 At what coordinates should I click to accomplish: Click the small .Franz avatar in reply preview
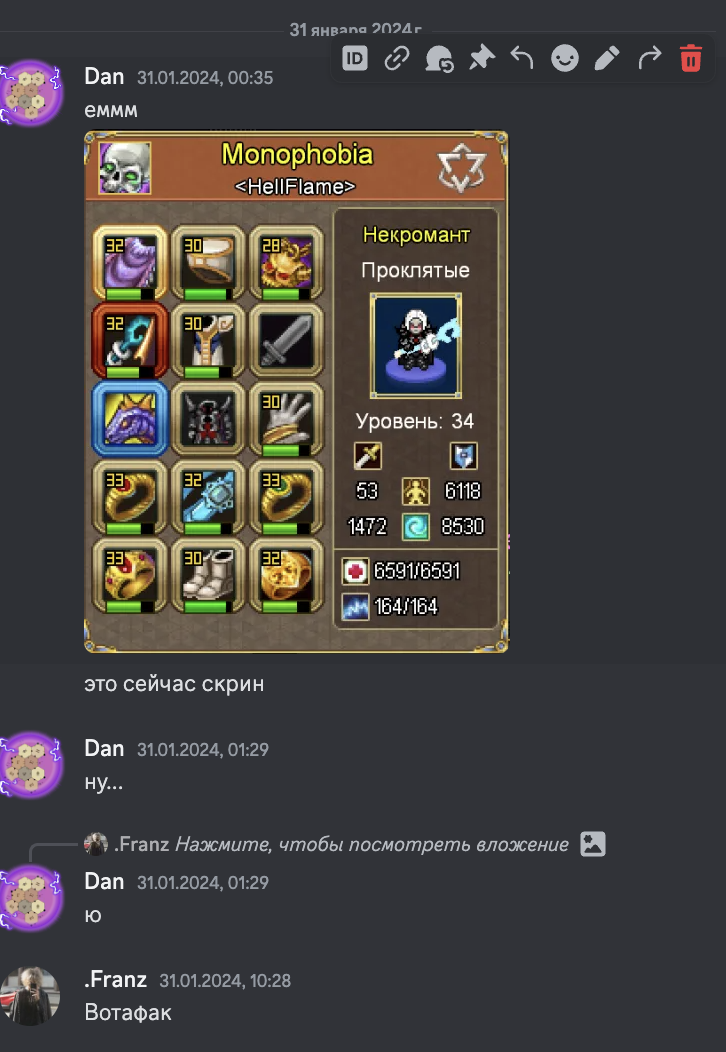pos(95,844)
